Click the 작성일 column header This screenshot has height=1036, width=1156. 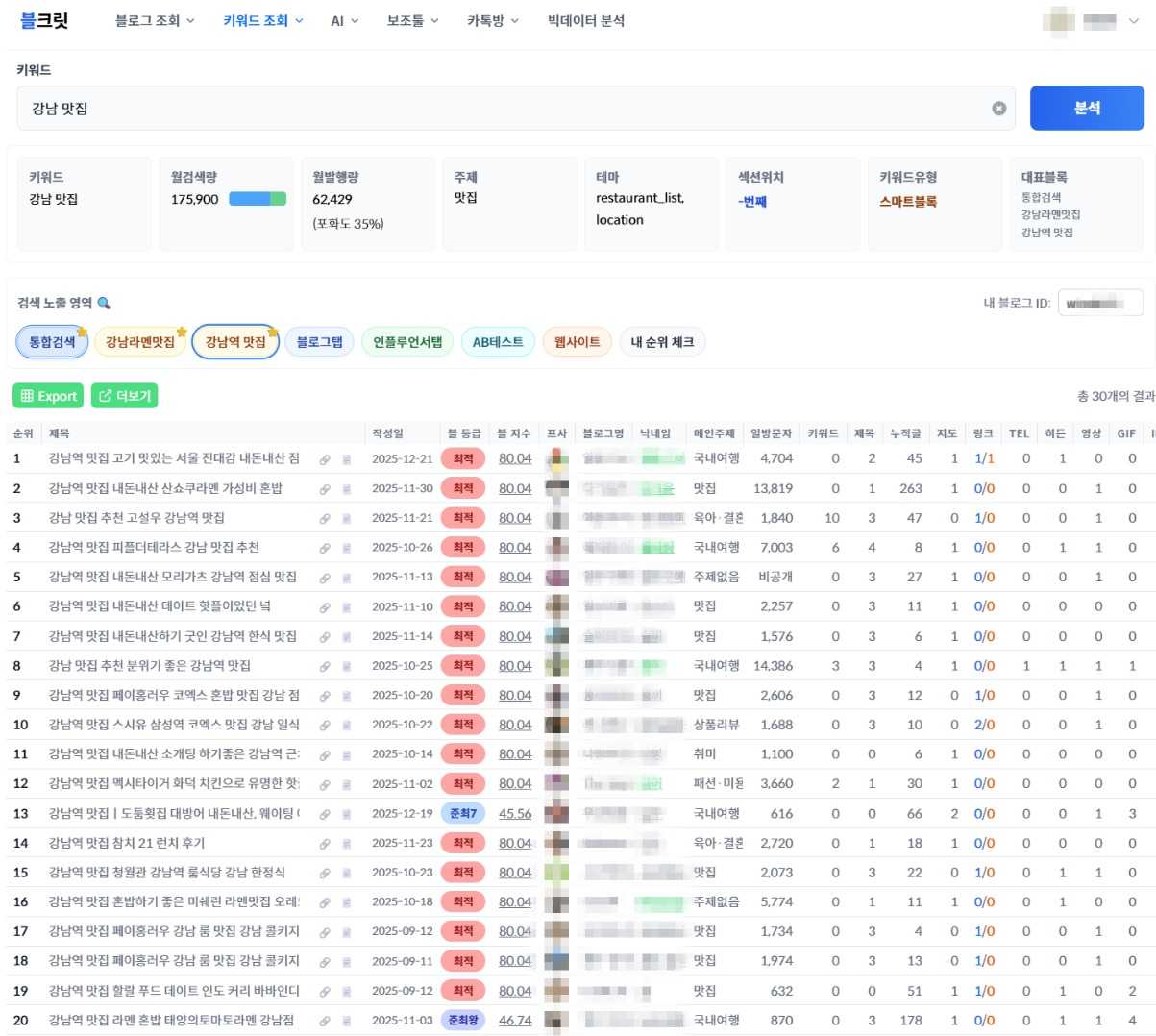(388, 433)
